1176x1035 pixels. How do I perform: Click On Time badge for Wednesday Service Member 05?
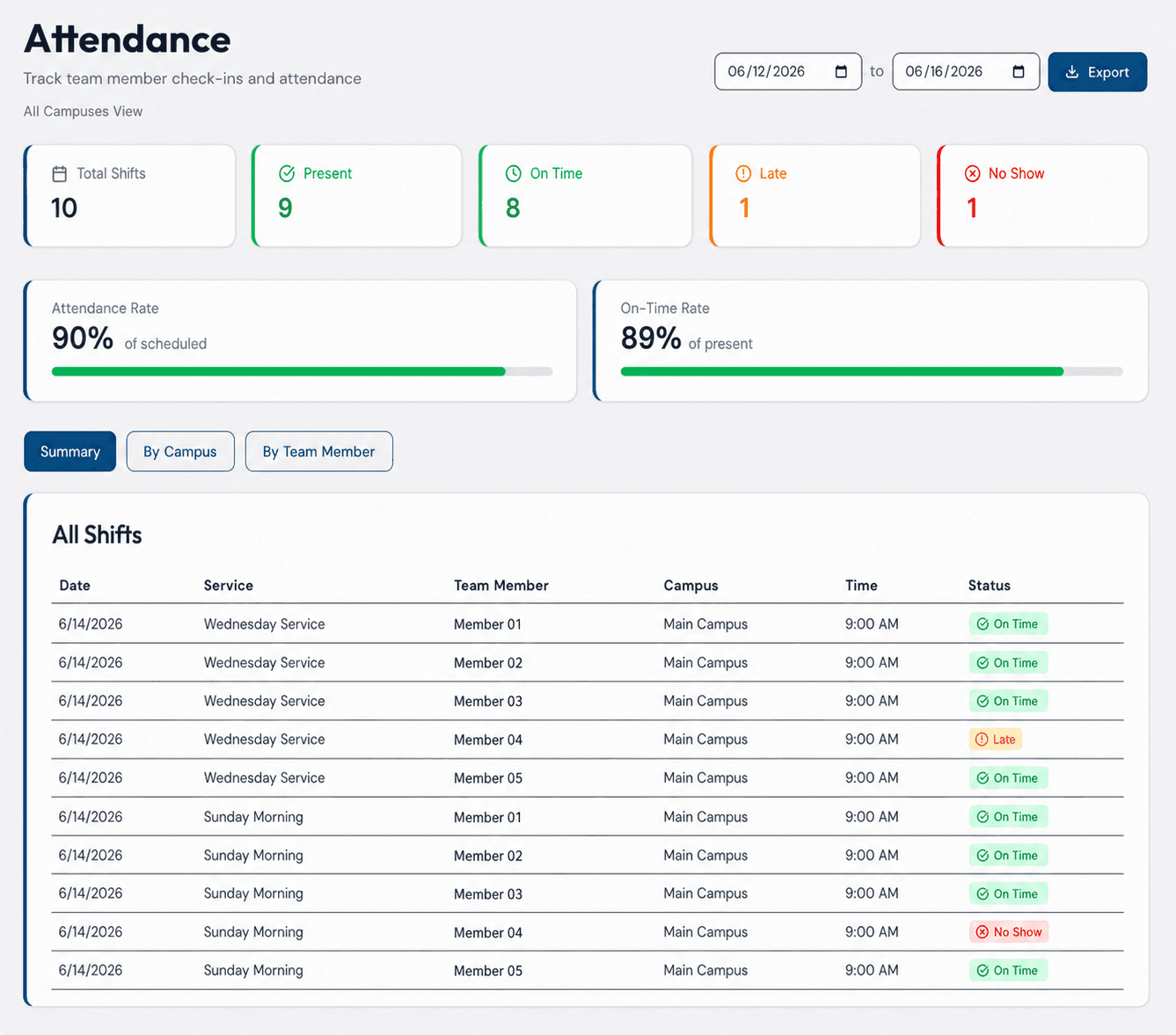point(1008,778)
